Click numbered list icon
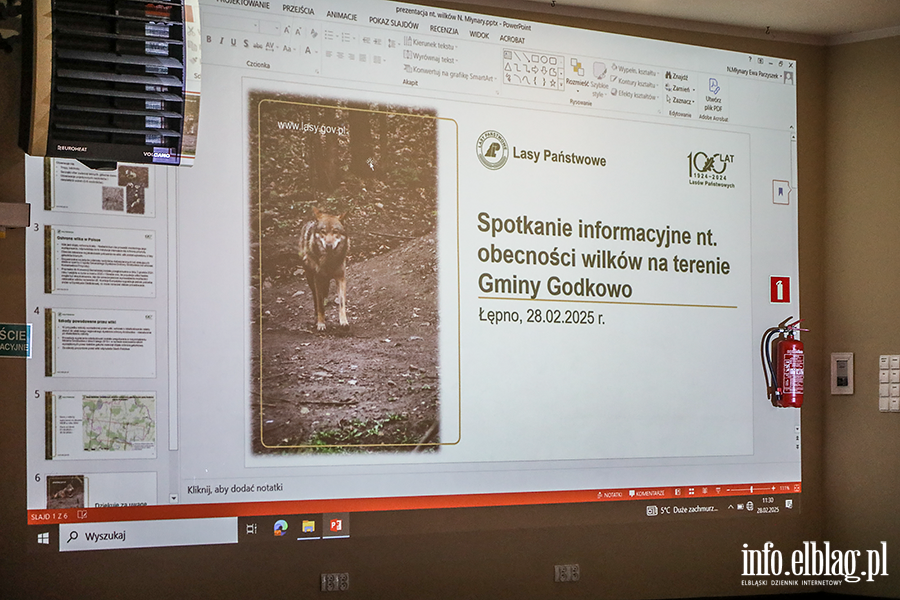The height and width of the screenshot is (600, 900). [348, 37]
